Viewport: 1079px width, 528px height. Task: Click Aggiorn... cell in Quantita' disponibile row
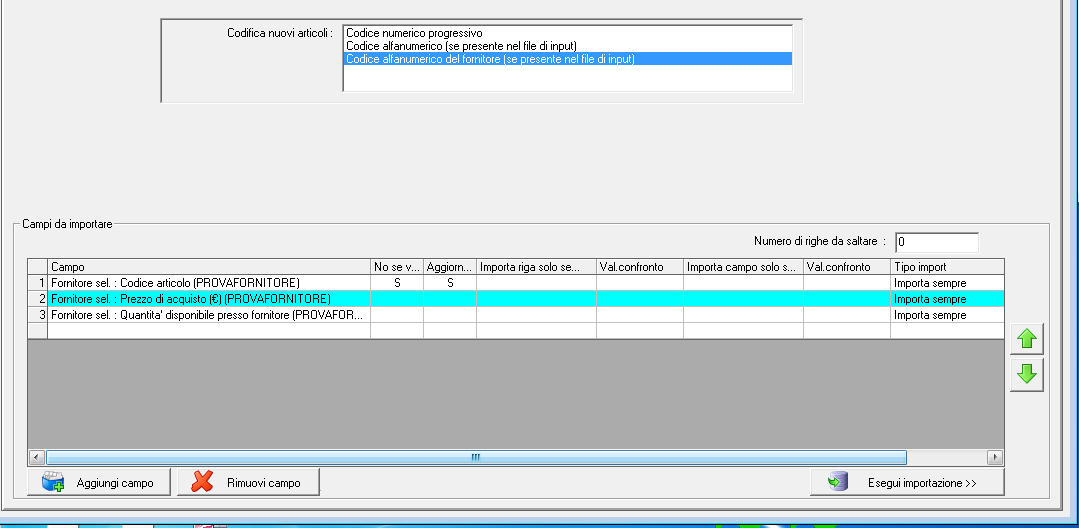(x=450, y=315)
